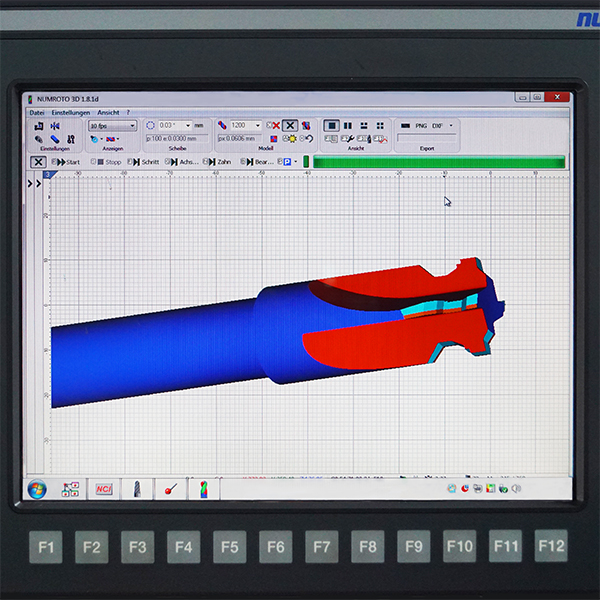Click the red X delete model icon
600x600 pixels.
[x=273, y=126]
